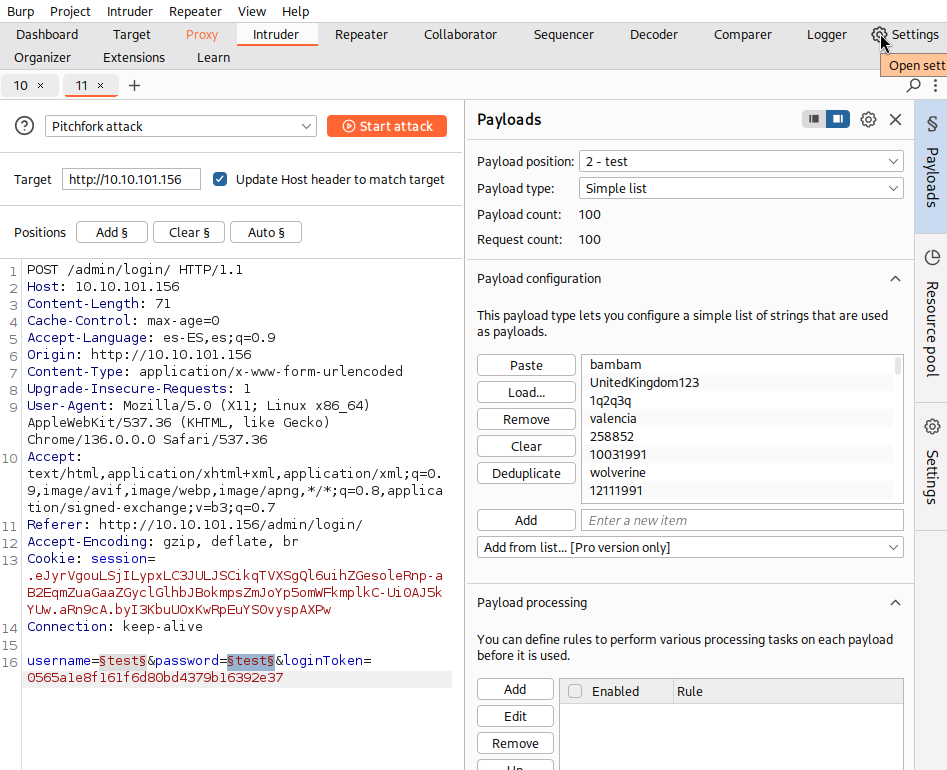Toggle the Enabled checkbox in payload processing
947x770 pixels.
(575, 691)
